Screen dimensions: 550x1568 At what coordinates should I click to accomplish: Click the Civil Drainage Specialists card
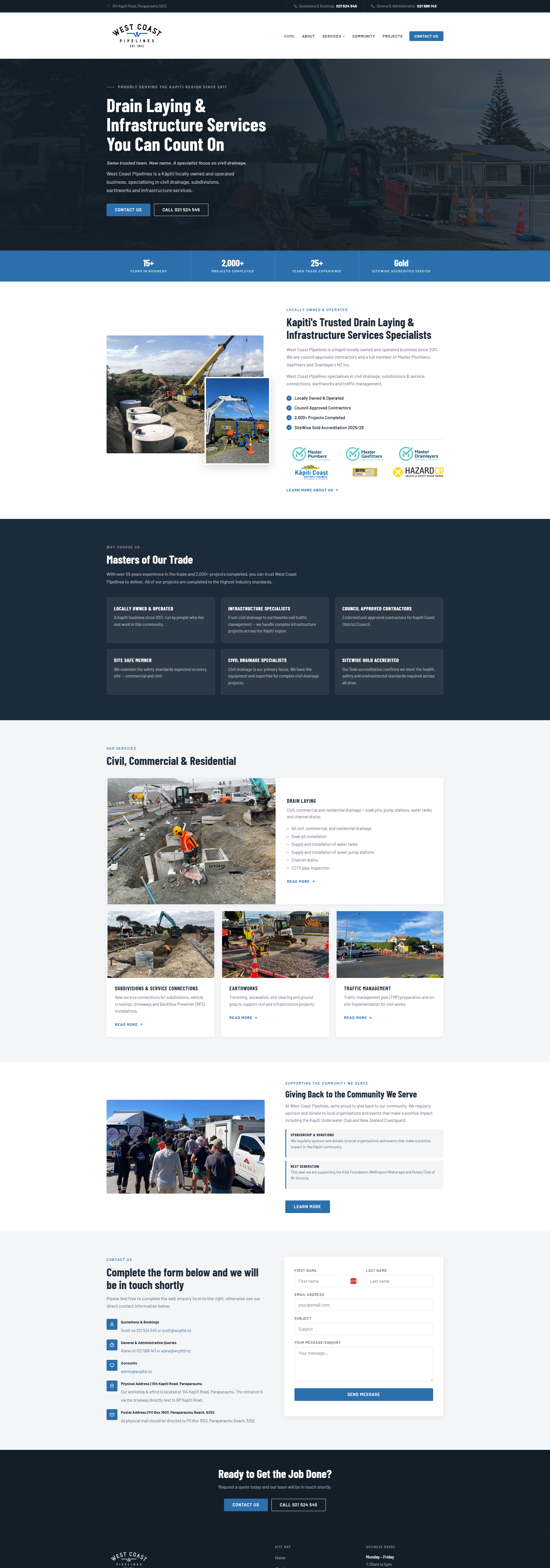pos(275,672)
